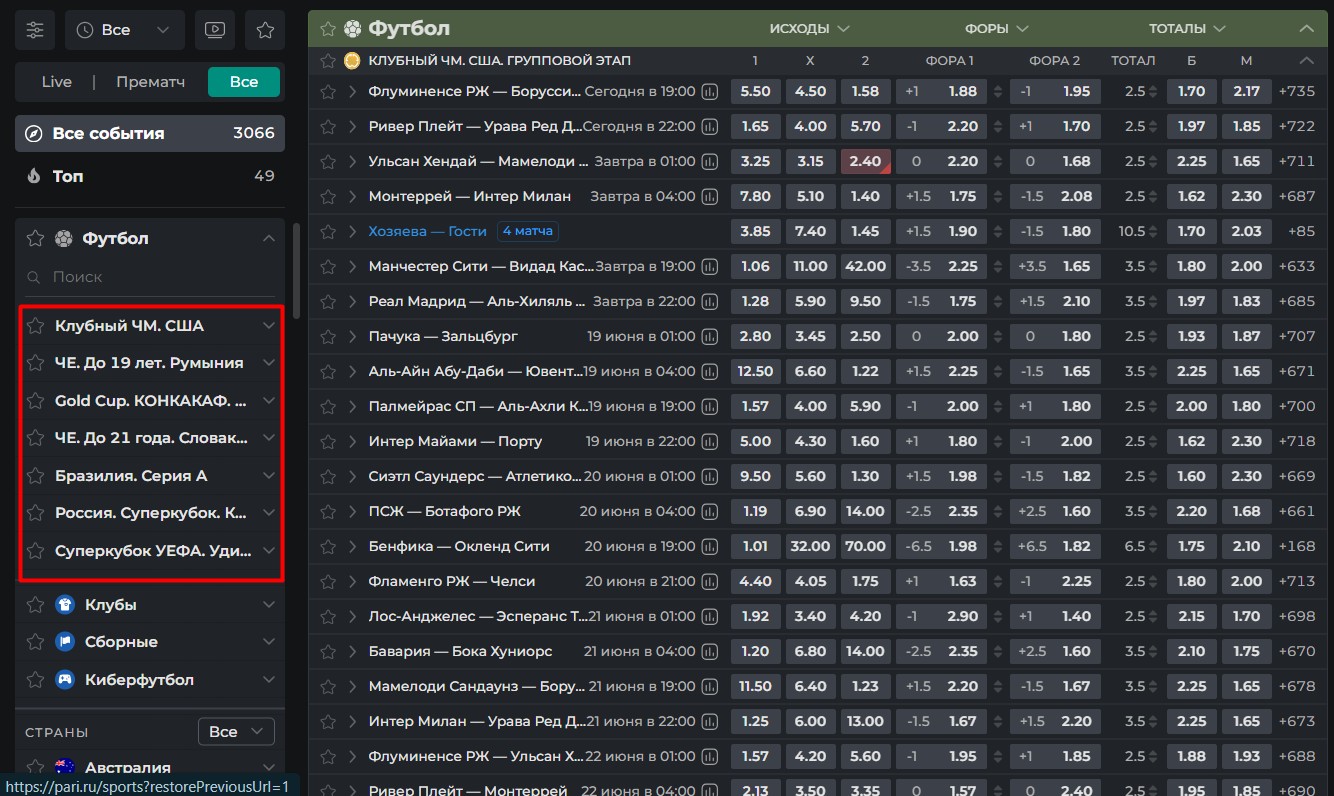Open statistics icon for Ульсан Хендай — Мамелоди match
1334x796 pixels.
coord(710,161)
